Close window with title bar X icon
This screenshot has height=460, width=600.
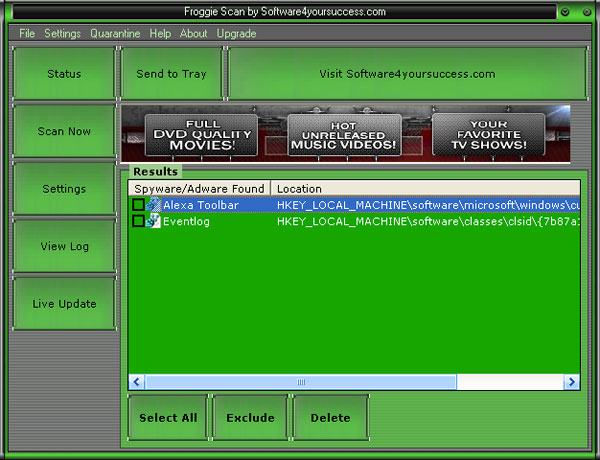[587, 12]
